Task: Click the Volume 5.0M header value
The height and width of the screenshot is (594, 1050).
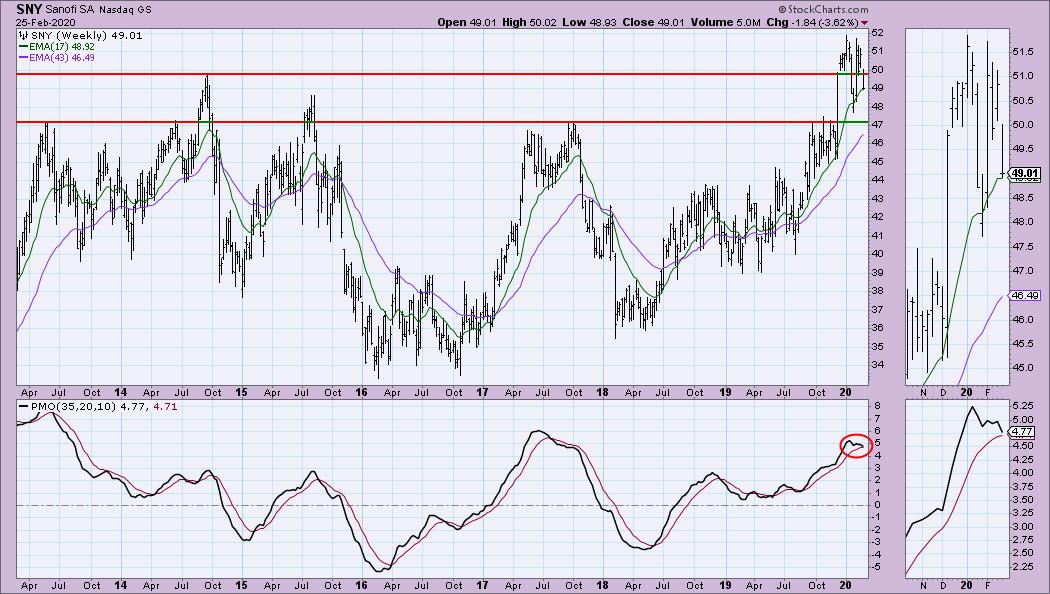Action: pos(725,22)
